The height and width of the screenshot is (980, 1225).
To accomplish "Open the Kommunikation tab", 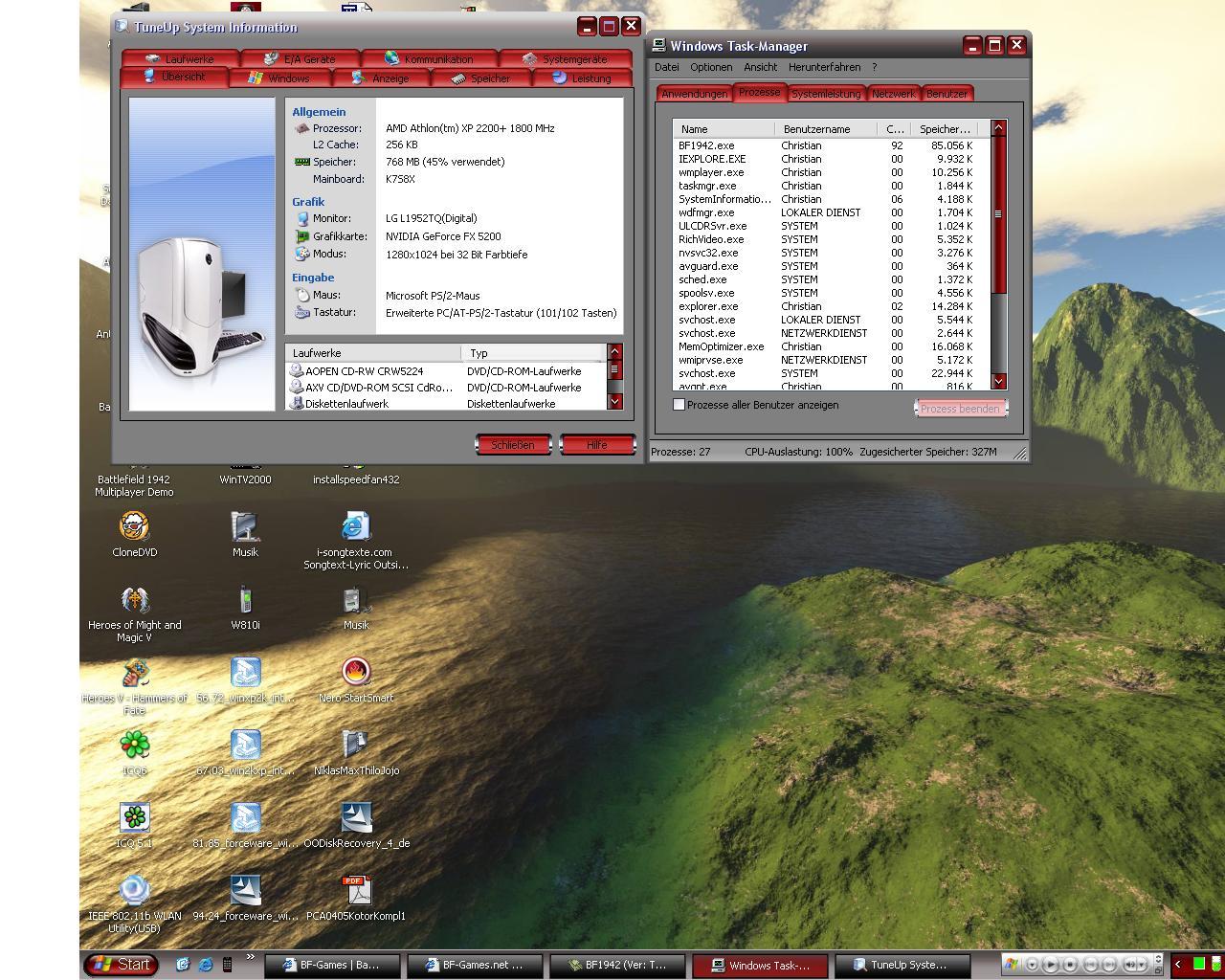I will (x=430, y=59).
